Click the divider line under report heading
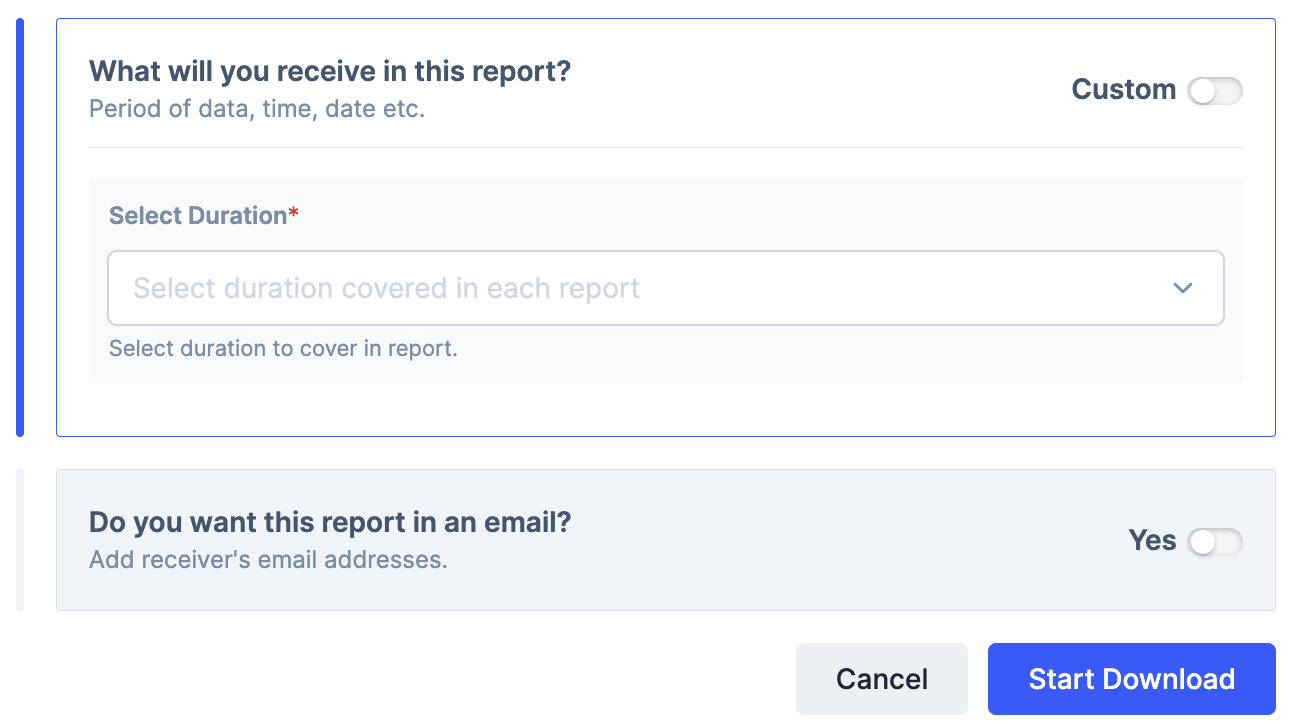Screen dimensions: 1292x728 pos(665,148)
